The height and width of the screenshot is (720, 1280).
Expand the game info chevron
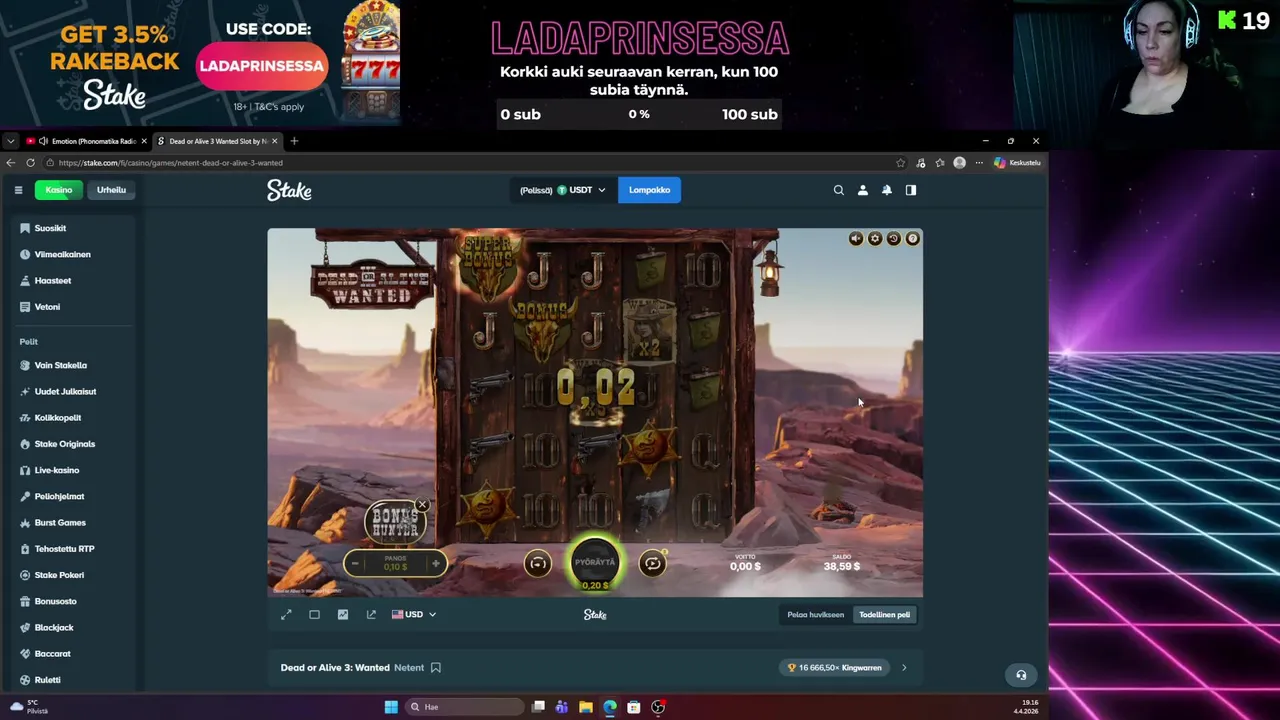click(x=904, y=667)
